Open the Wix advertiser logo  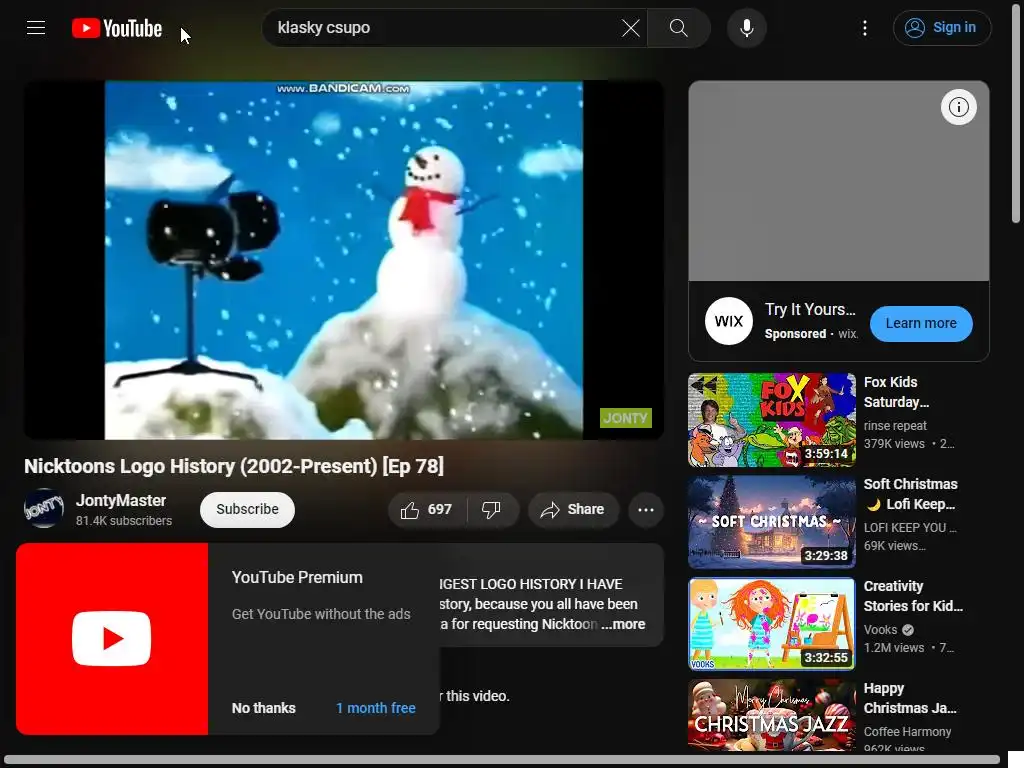(729, 321)
